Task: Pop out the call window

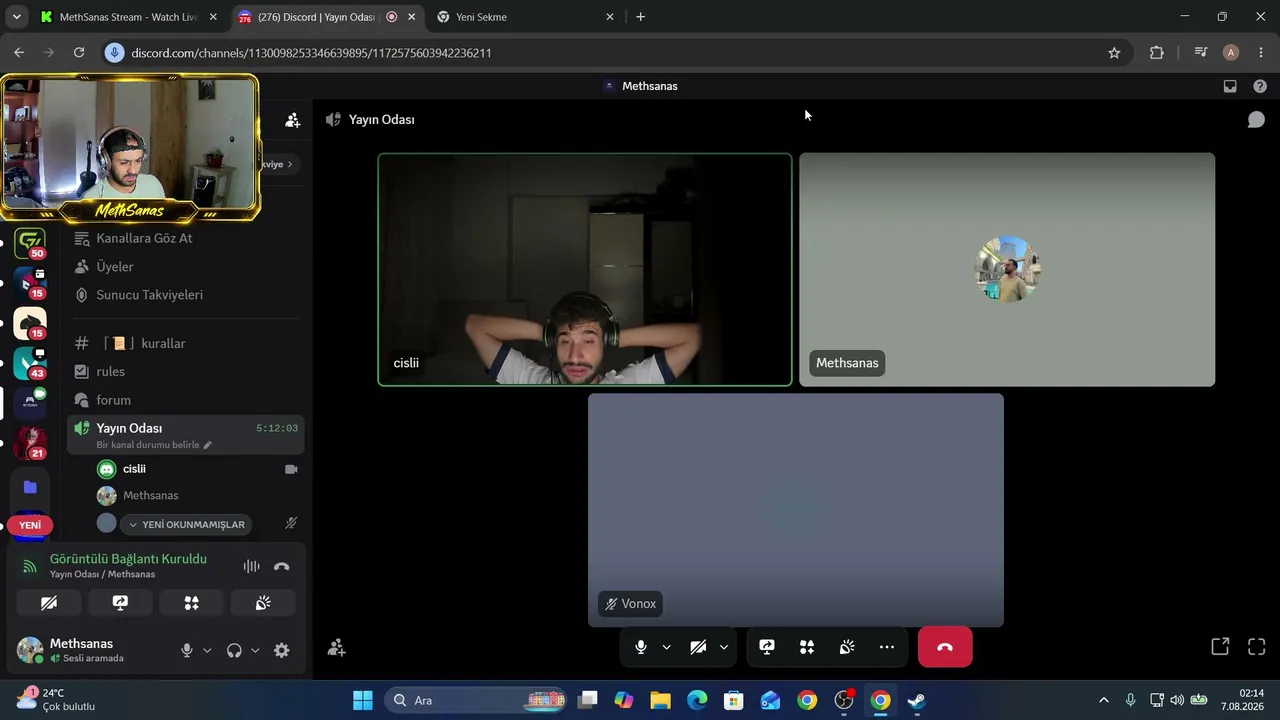Action: [x=1220, y=647]
